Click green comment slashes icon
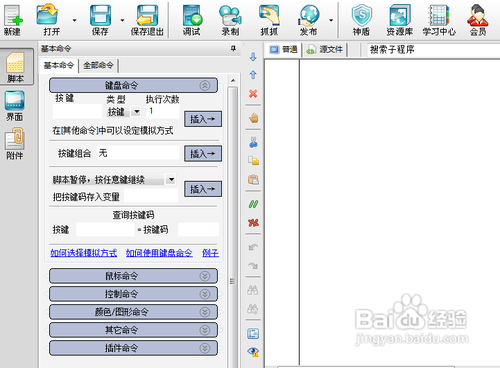Viewport: 500px width, 368px height. [x=253, y=204]
